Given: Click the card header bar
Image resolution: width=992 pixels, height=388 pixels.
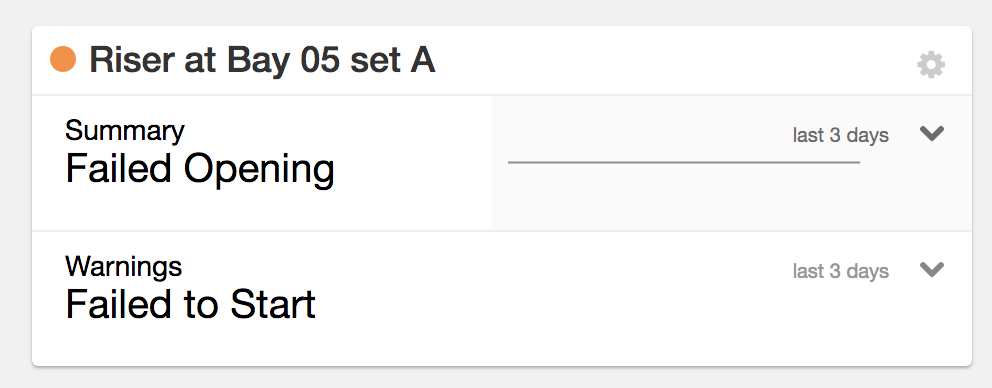Looking at the screenshot, I should [502, 61].
